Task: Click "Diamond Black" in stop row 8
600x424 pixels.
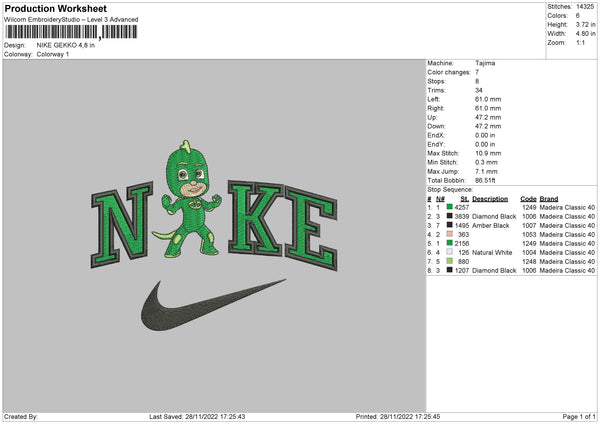Action: click(x=494, y=271)
